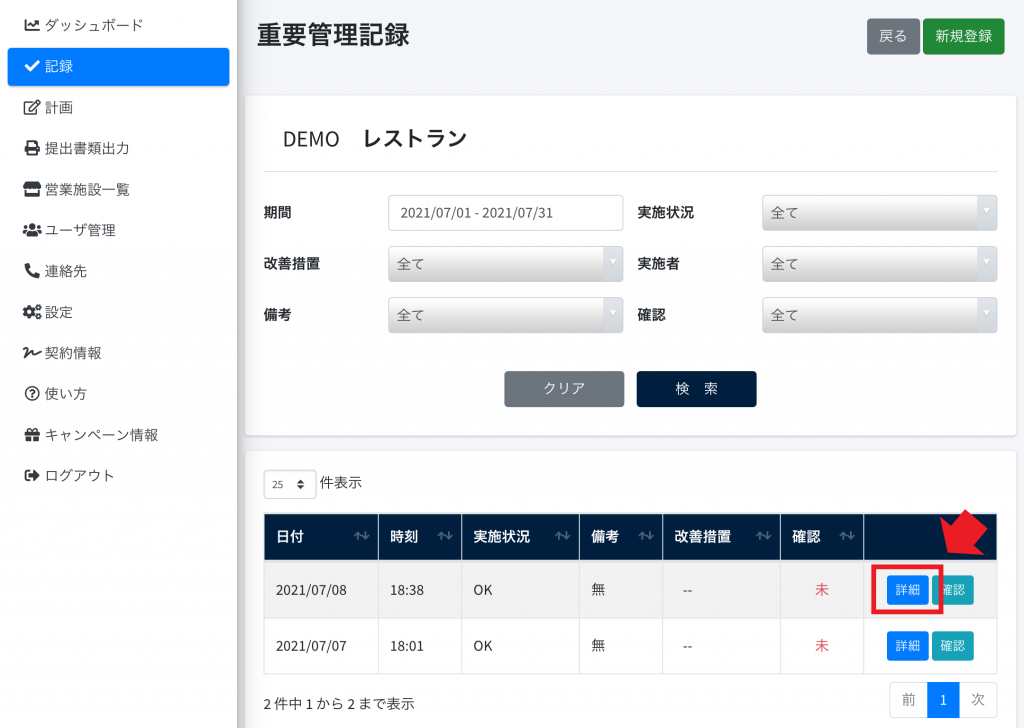Open the 計画 menu item
Screen dimensions: 1024x728
(x=59, y=107)
